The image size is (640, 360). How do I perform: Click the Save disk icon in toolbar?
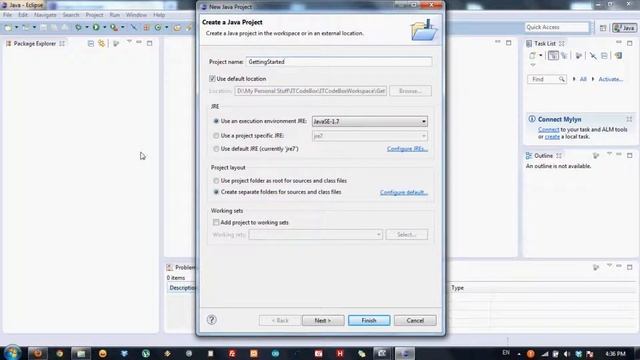pyautogui.click(x=43, y=28)
